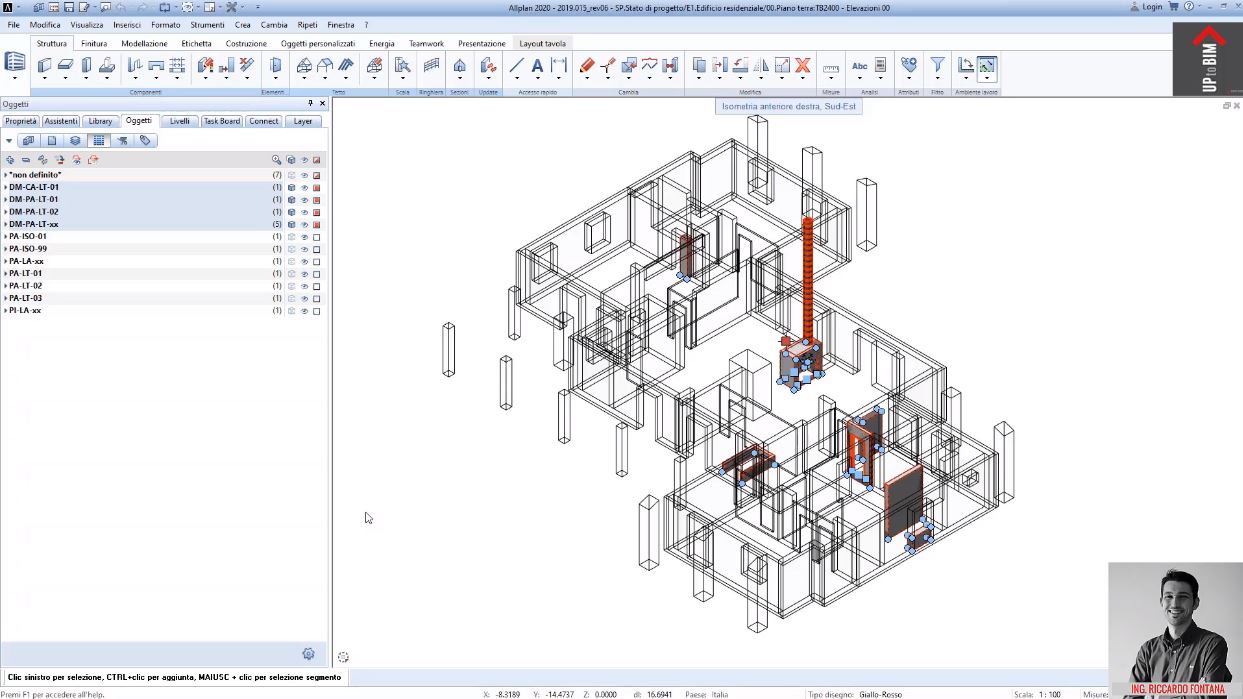This screenshot has width=1243, height=699.
Task: Check the selection box for PA-LT-02
Action: [x=317, y=286]
